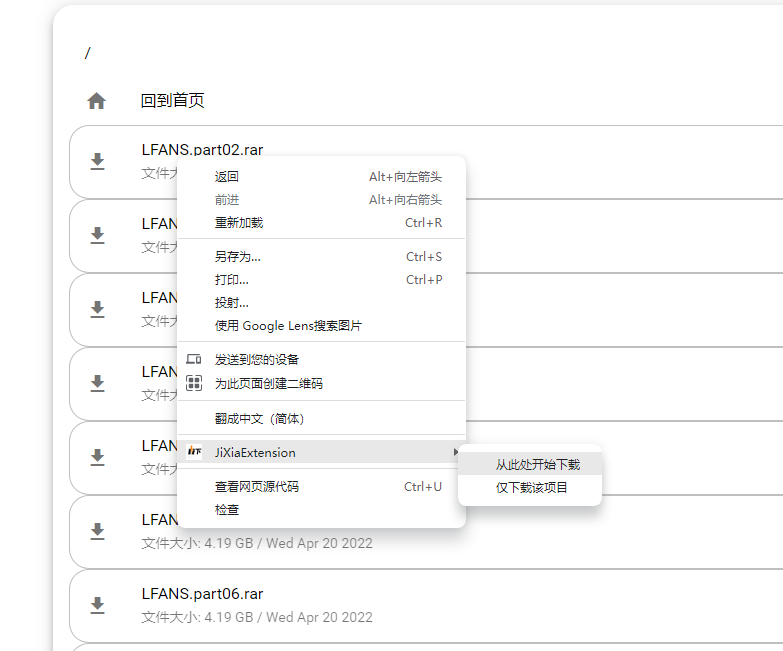Select 打印... menu entry
Viewport: 783px width, 651px height.
coord(322,280)
